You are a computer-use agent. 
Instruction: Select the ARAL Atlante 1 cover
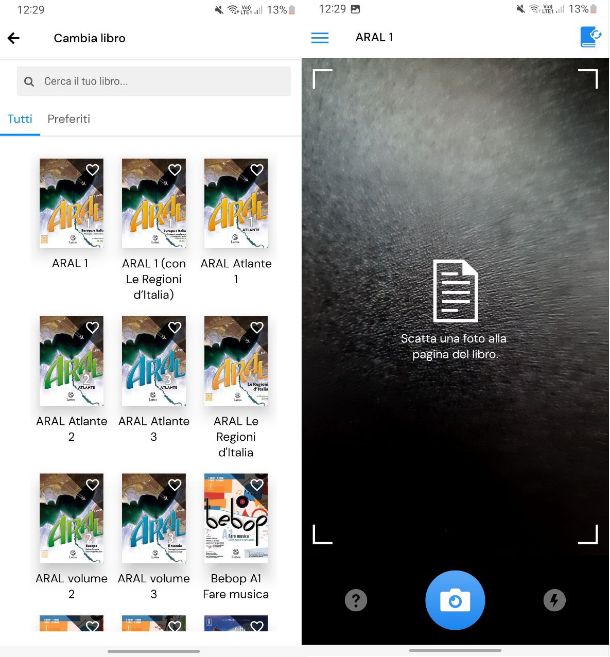[x=236, y=203]
